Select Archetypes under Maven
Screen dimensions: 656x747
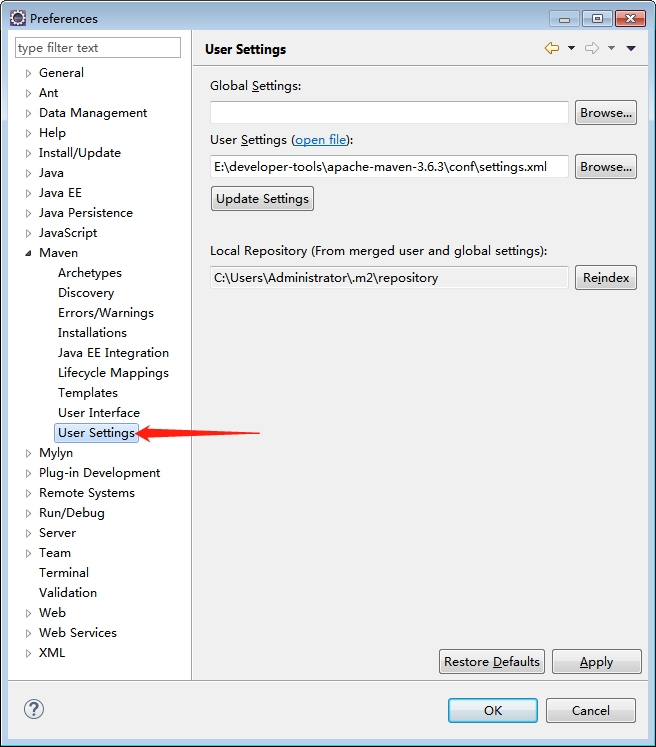[x=90, y=273]
